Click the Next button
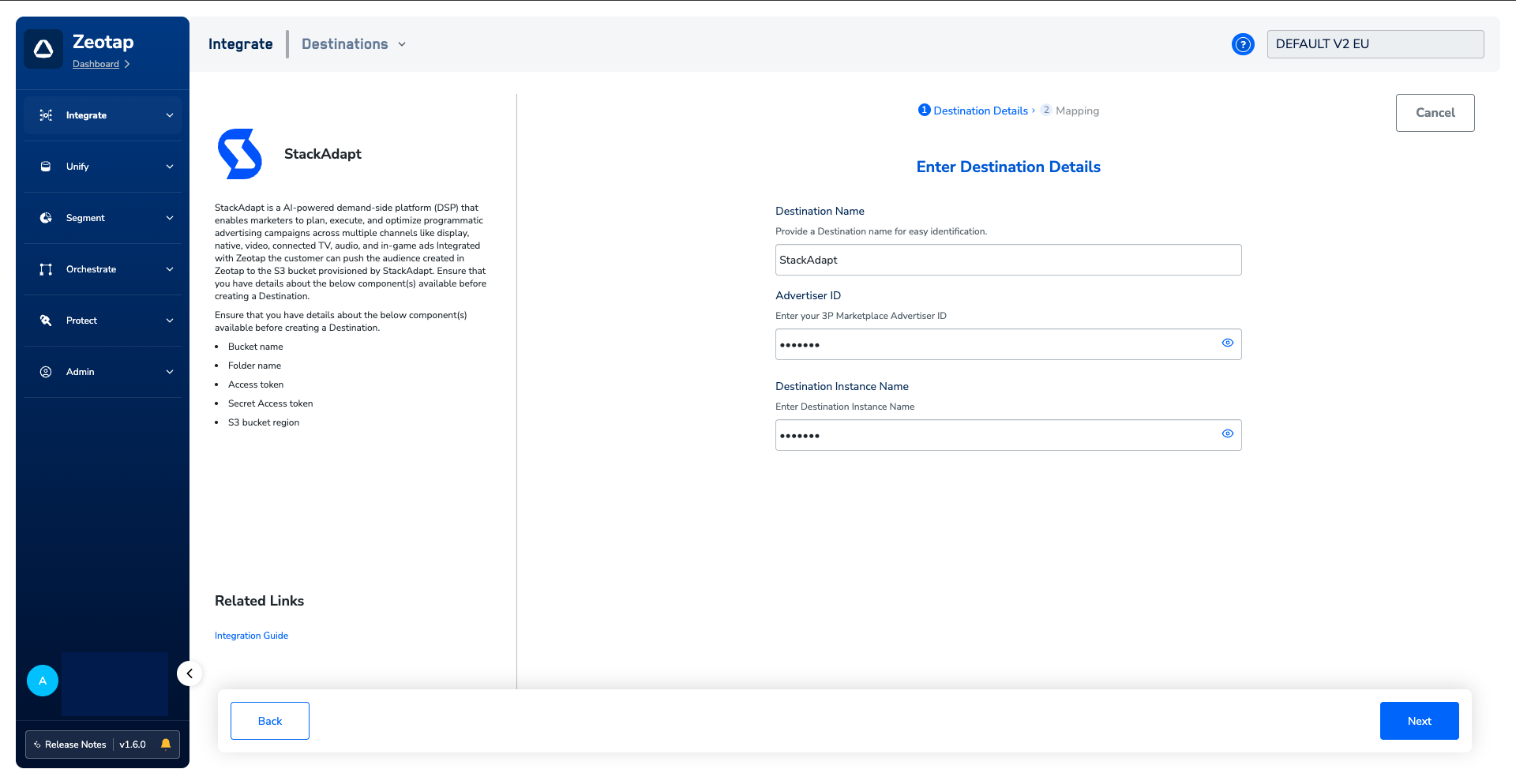 pyautogui.click(x=1419, y=721)
